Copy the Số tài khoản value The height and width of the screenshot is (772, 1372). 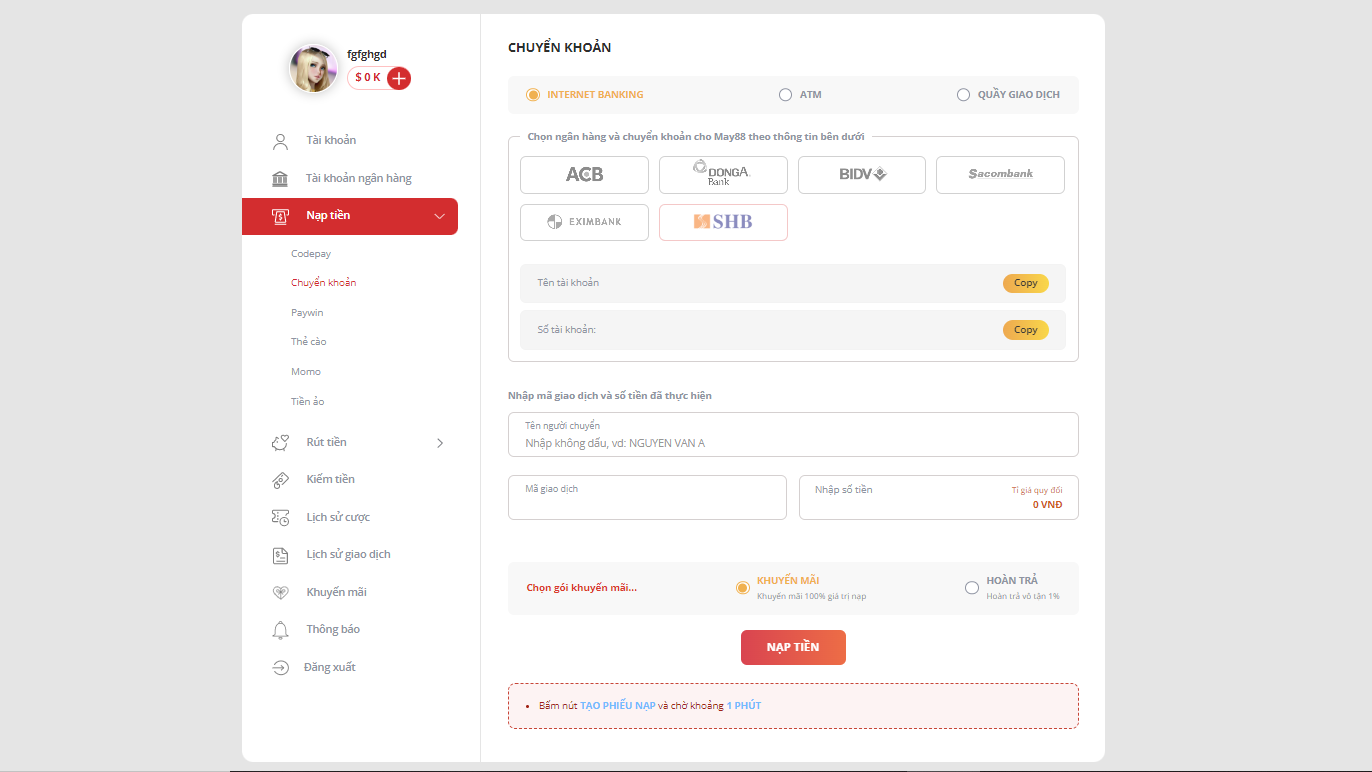1026,330
